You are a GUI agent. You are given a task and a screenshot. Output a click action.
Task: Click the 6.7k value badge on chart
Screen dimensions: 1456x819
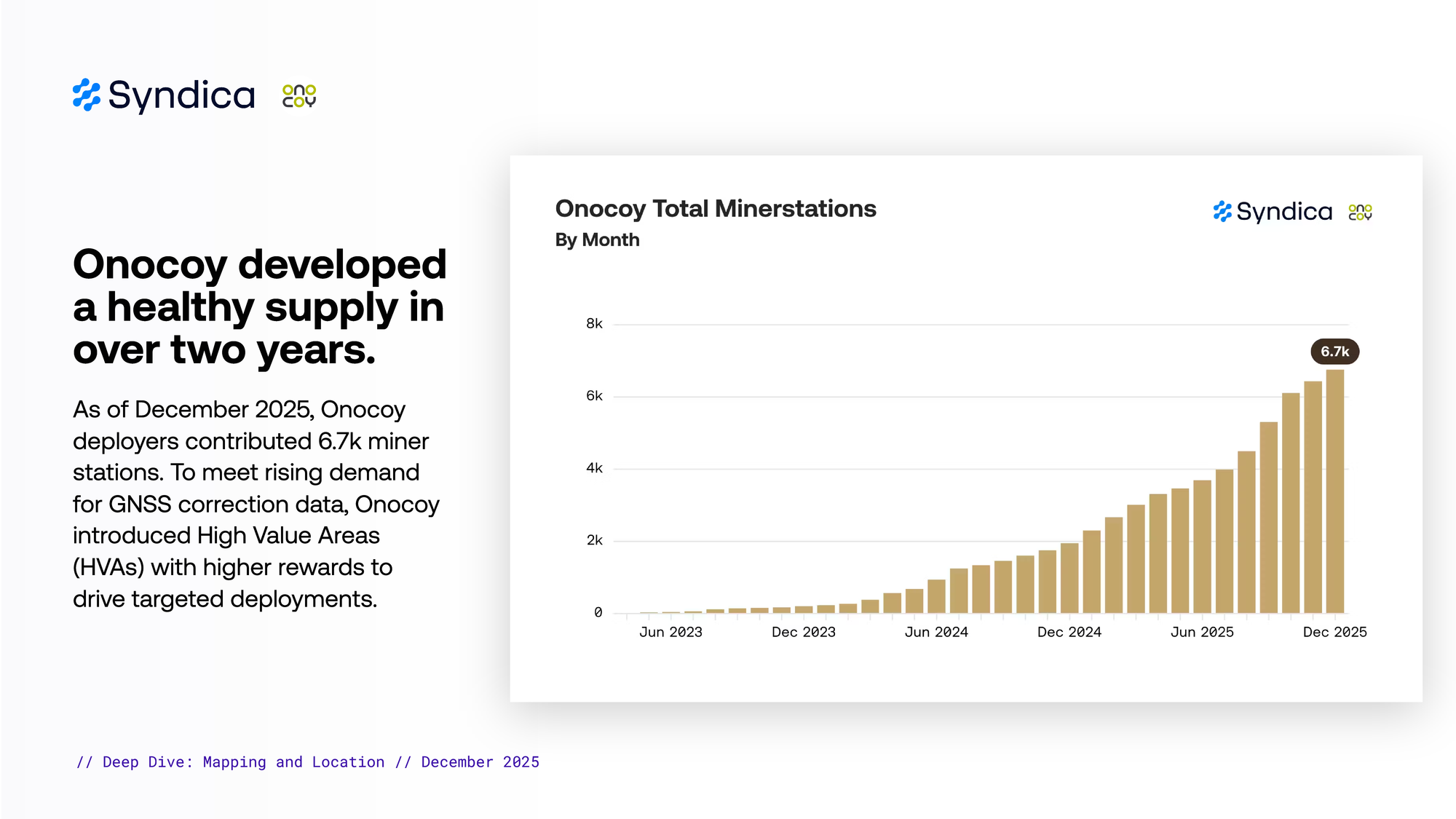point(1334,352)
